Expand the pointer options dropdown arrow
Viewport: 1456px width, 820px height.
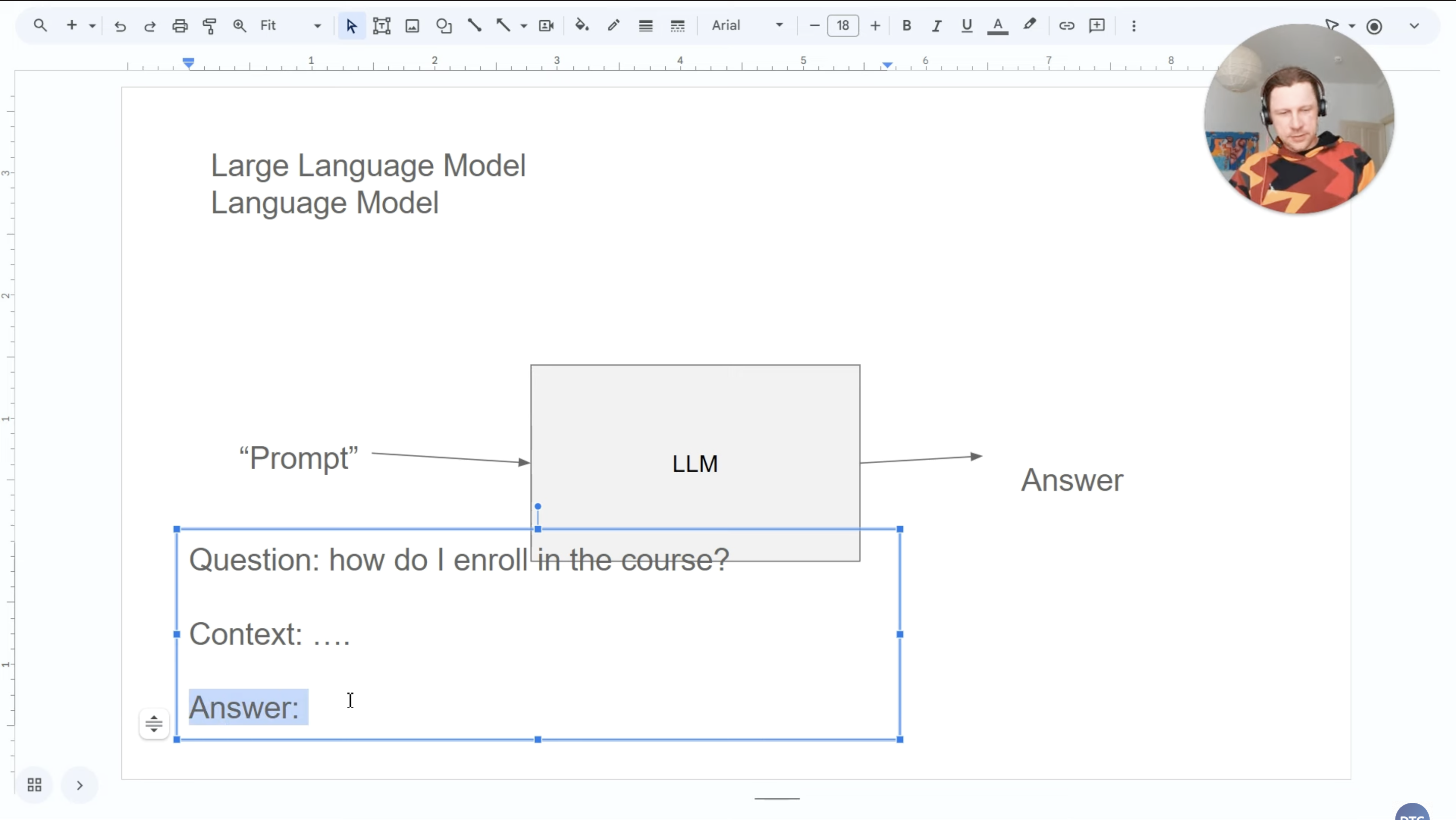coord(1352,26)
